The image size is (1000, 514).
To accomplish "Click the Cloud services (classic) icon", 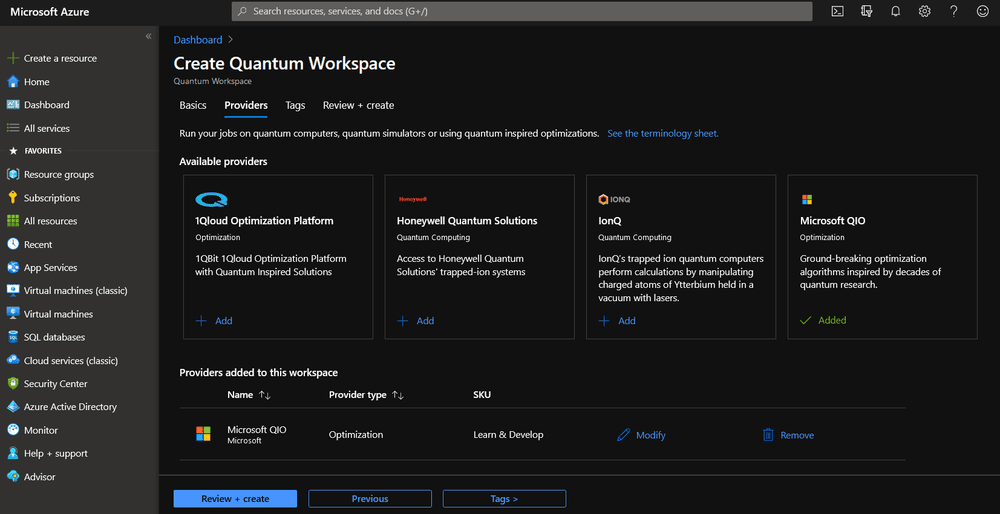I will (13, 360).
